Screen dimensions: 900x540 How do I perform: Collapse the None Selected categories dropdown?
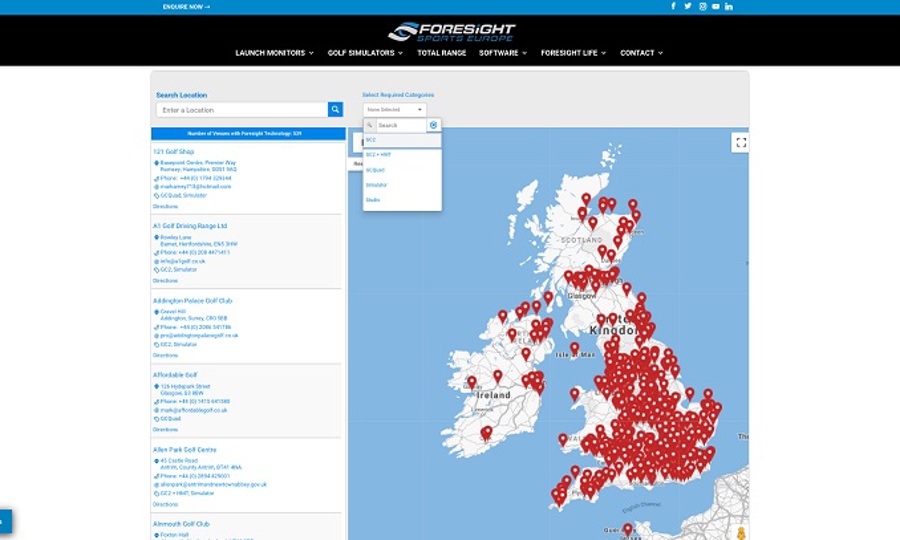[x=394, y=110]
